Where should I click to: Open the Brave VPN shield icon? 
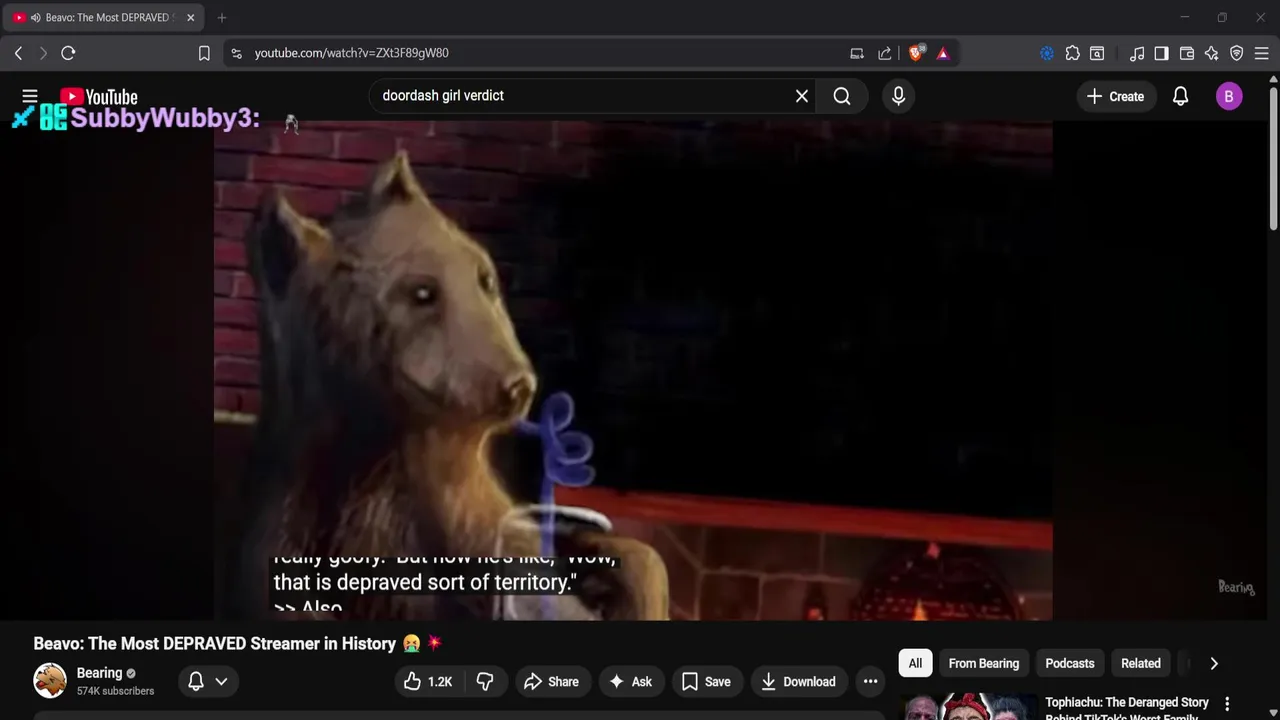point(1236,53)
